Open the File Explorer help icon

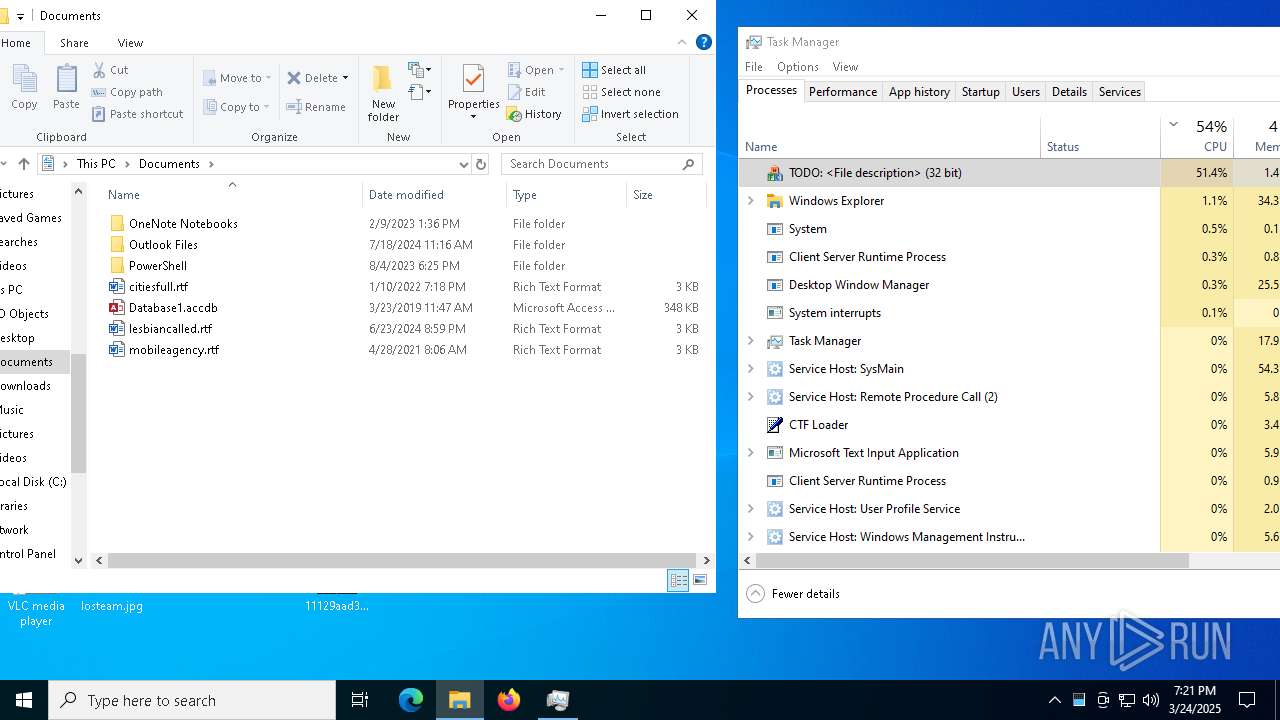coord(703,43)
